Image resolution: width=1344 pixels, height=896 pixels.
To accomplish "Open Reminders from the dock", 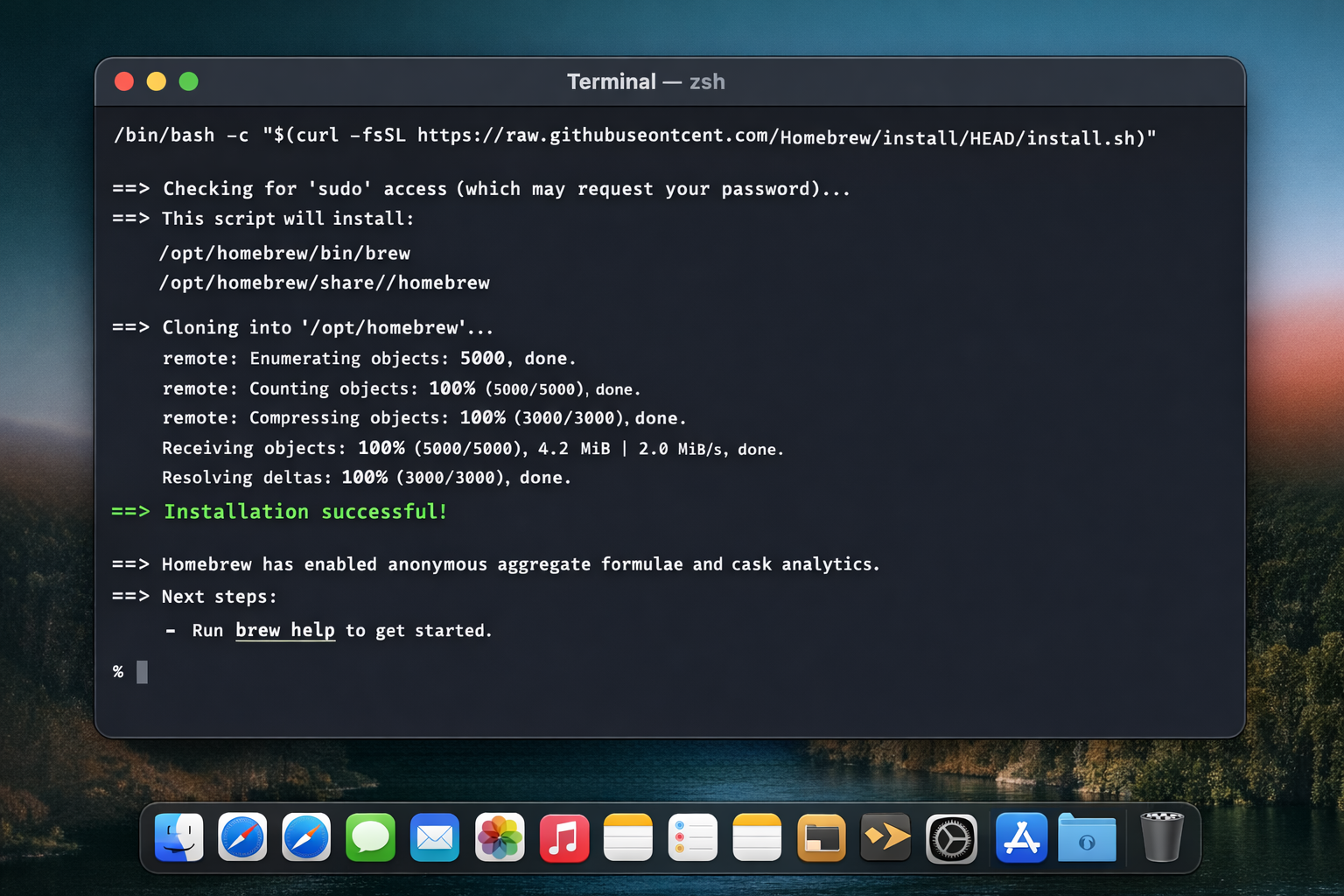I will point(692,837).
